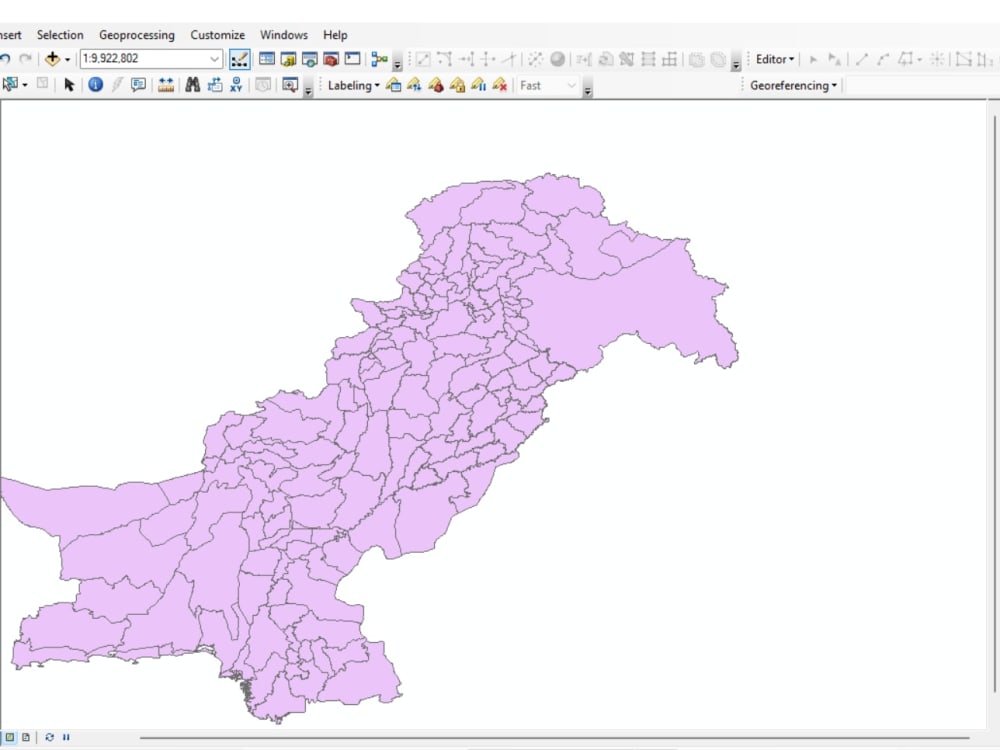Open the ArcToolbox window
Viewport: 1000px width, 750px height.
click(331, 59)
